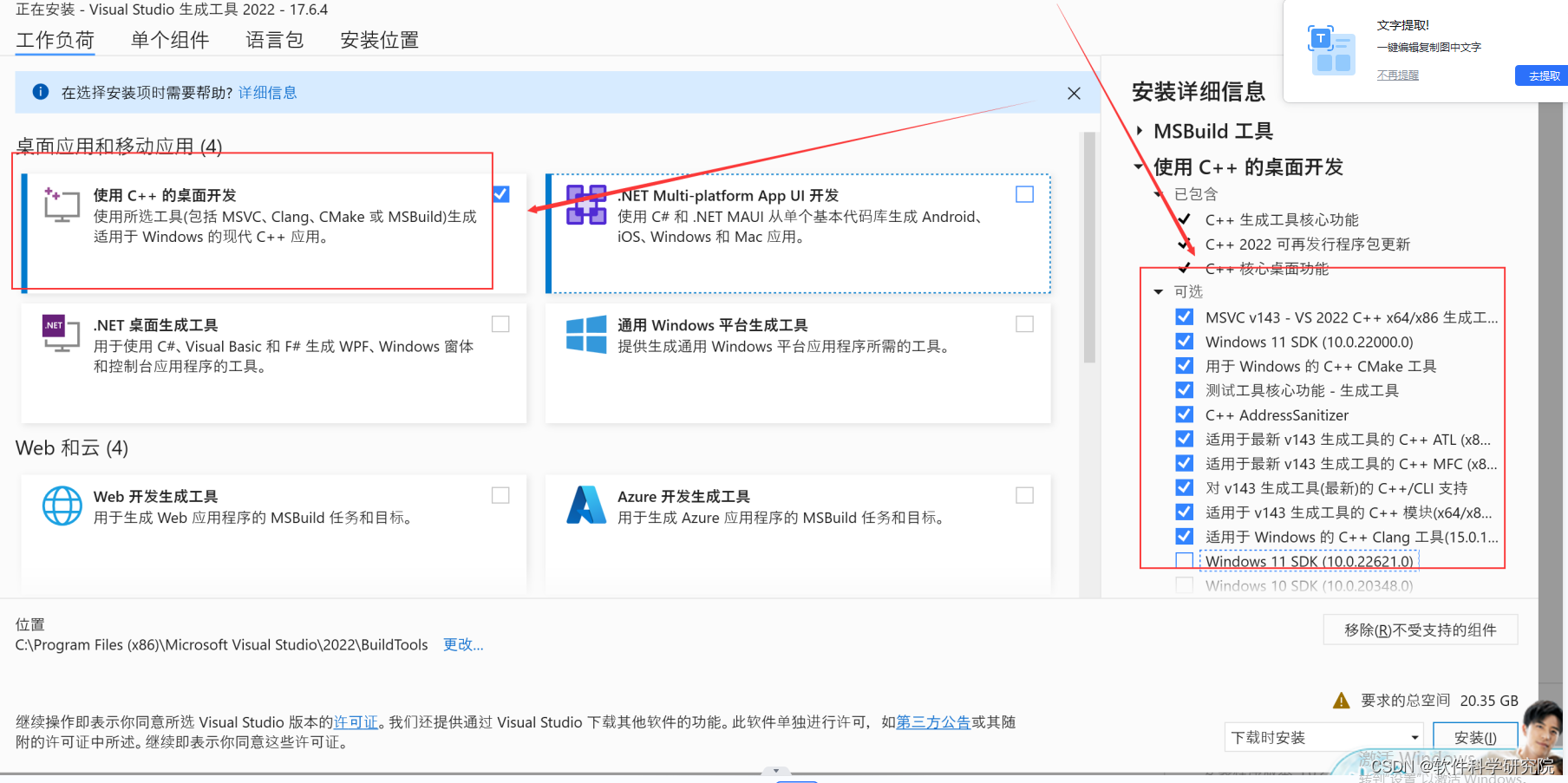Uncheck 适用于 Windows 的 C++ Clang 工具
Image resolution: width=1568 pixels, height=783 pixels.
click(x=1184, y=536)
